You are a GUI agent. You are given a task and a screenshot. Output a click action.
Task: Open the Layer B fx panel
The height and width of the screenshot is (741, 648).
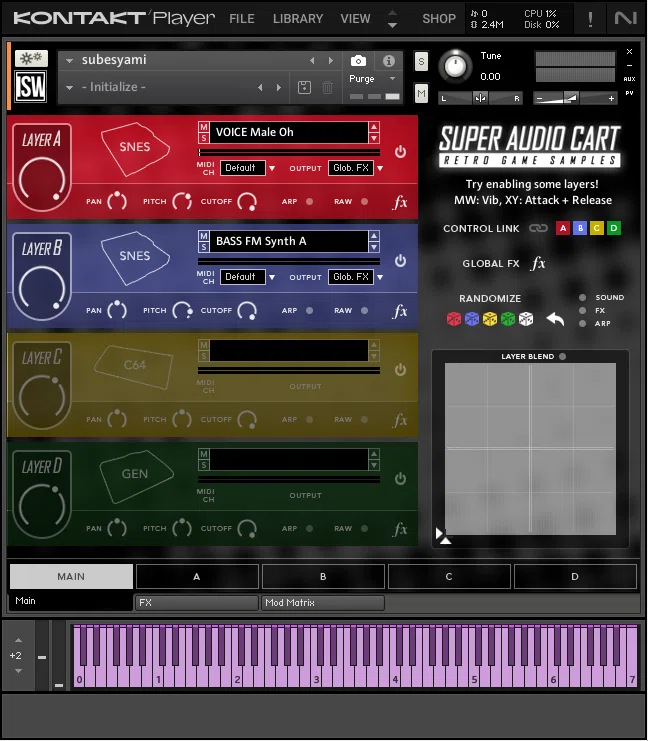[x=400, y=311]
